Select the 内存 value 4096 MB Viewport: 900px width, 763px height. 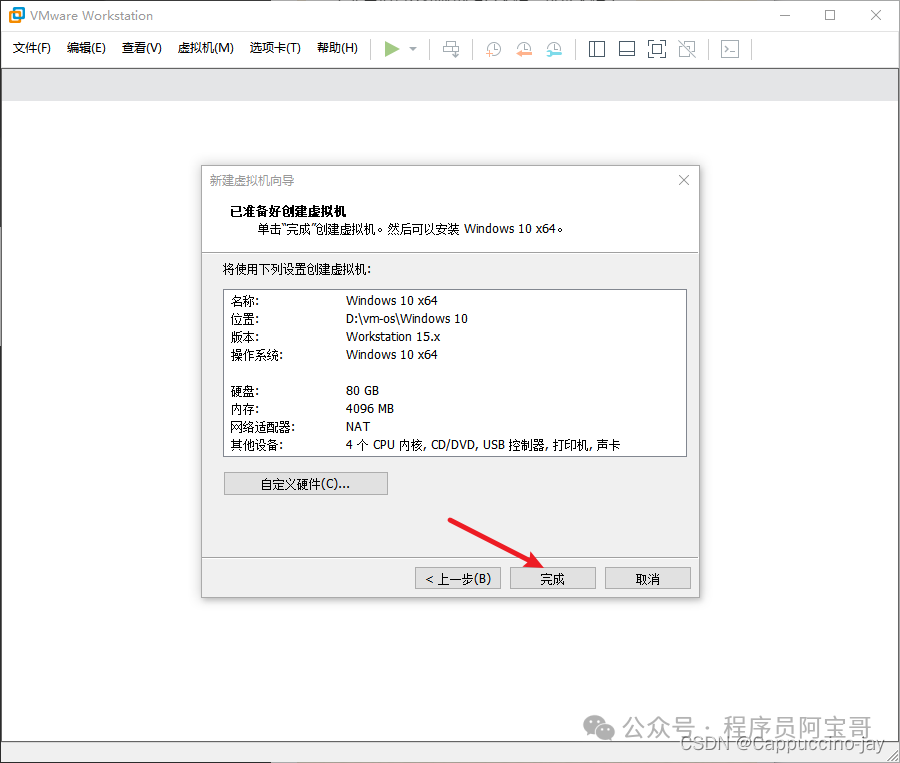point(370,409)
